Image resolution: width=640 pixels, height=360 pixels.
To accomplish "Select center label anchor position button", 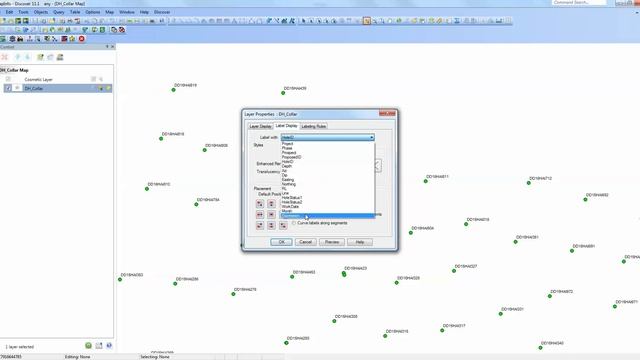I will (271, 215).
